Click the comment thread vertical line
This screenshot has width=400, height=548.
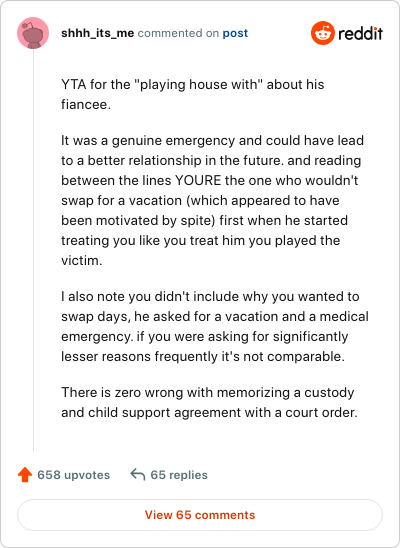(x=34, y=250)
